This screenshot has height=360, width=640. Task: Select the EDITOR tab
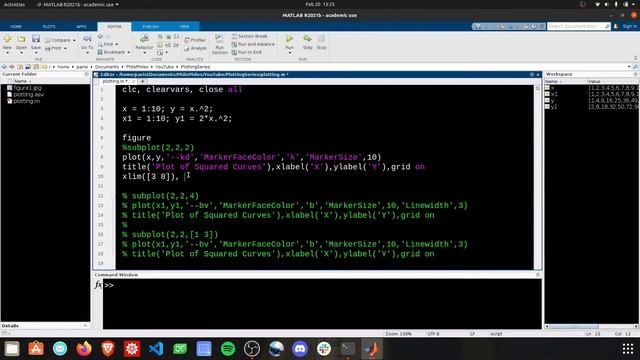114,27
